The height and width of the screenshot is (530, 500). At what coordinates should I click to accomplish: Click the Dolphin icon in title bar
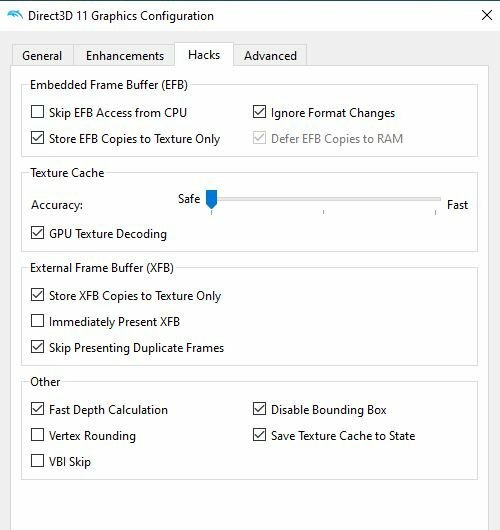tap(15, 16)
